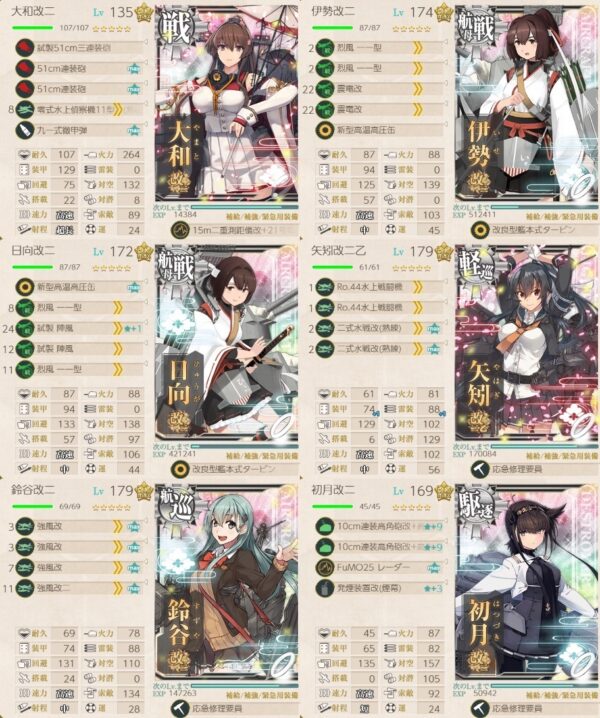Click Yahagi's 応急修理要員 repair hammer icon
This screenshot has width=600, height=718.
point(480,469)
